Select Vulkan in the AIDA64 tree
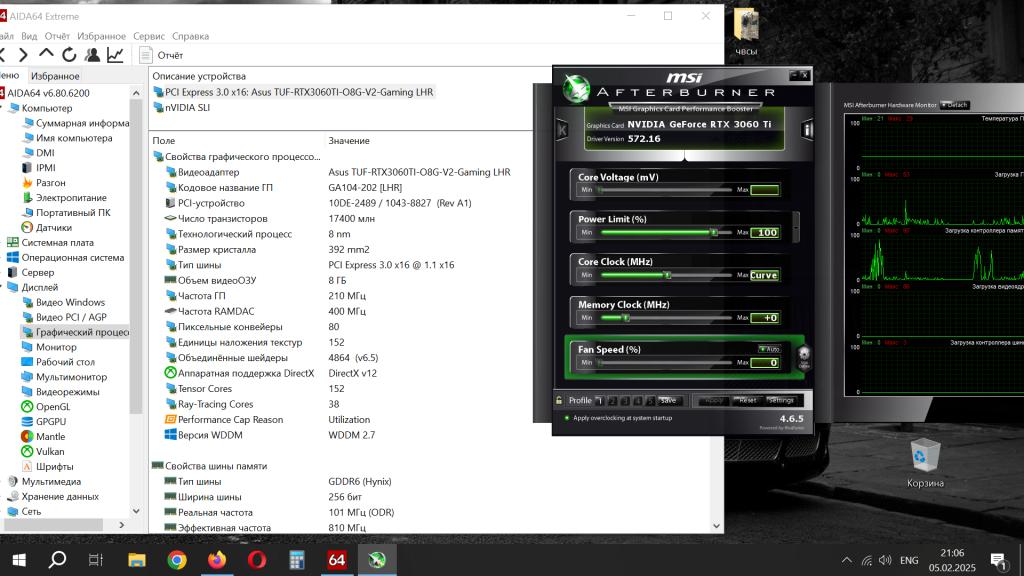The height and width of the screenshot is (576, 1024). (x=42, y=451)
